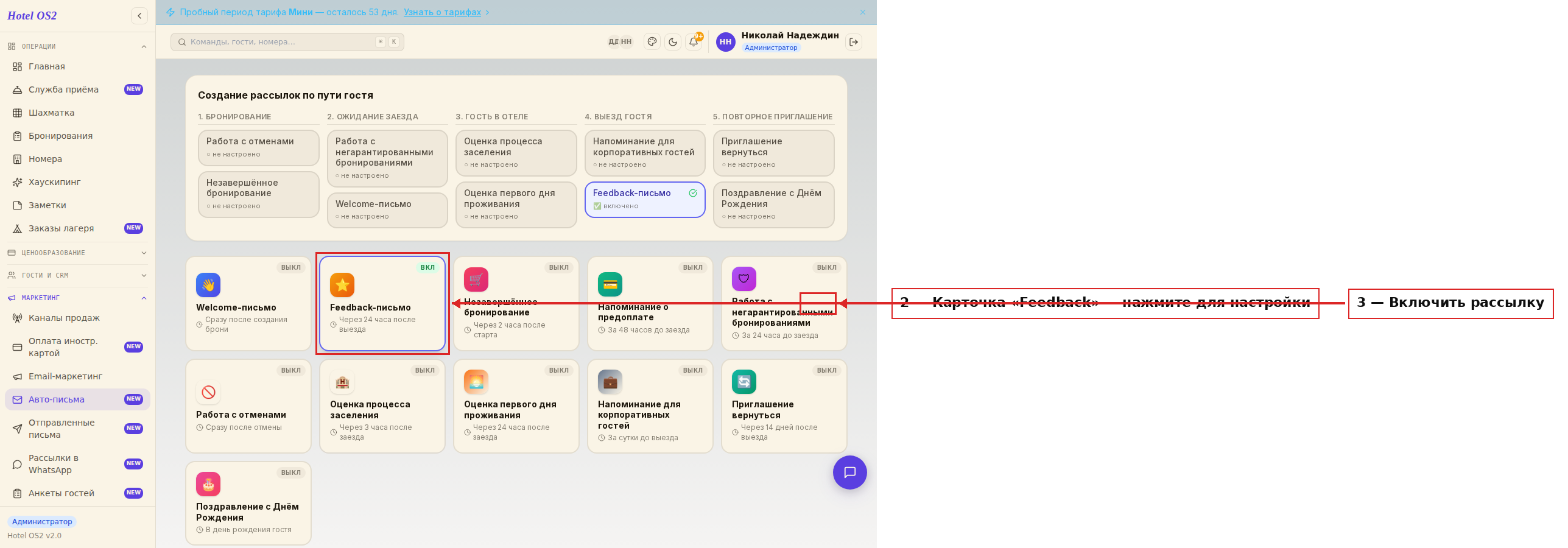This screenshot has height=548, width=1568.
Task: Open the chat support bubble
Action: [850, 472]
